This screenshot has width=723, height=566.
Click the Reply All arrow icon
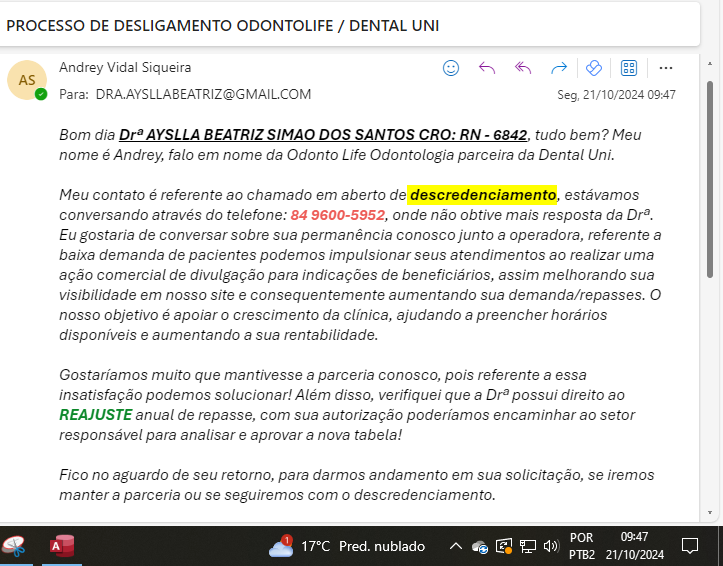[523, 68]
